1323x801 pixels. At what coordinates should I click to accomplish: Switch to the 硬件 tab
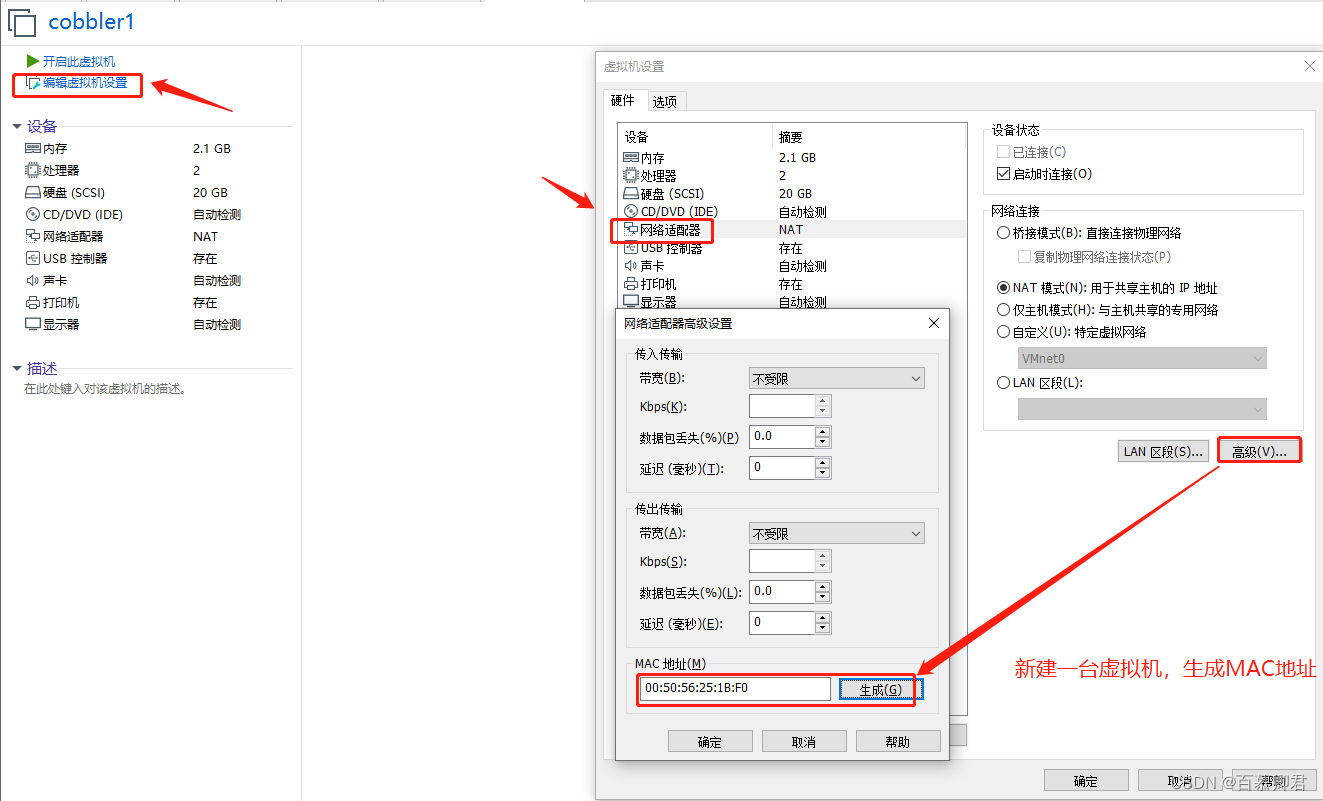pyautogui.click(x=623, y=100)
